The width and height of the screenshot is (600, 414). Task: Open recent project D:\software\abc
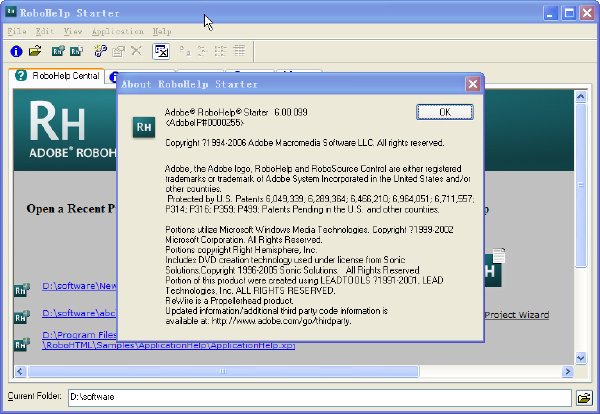[x=79, y=313]
